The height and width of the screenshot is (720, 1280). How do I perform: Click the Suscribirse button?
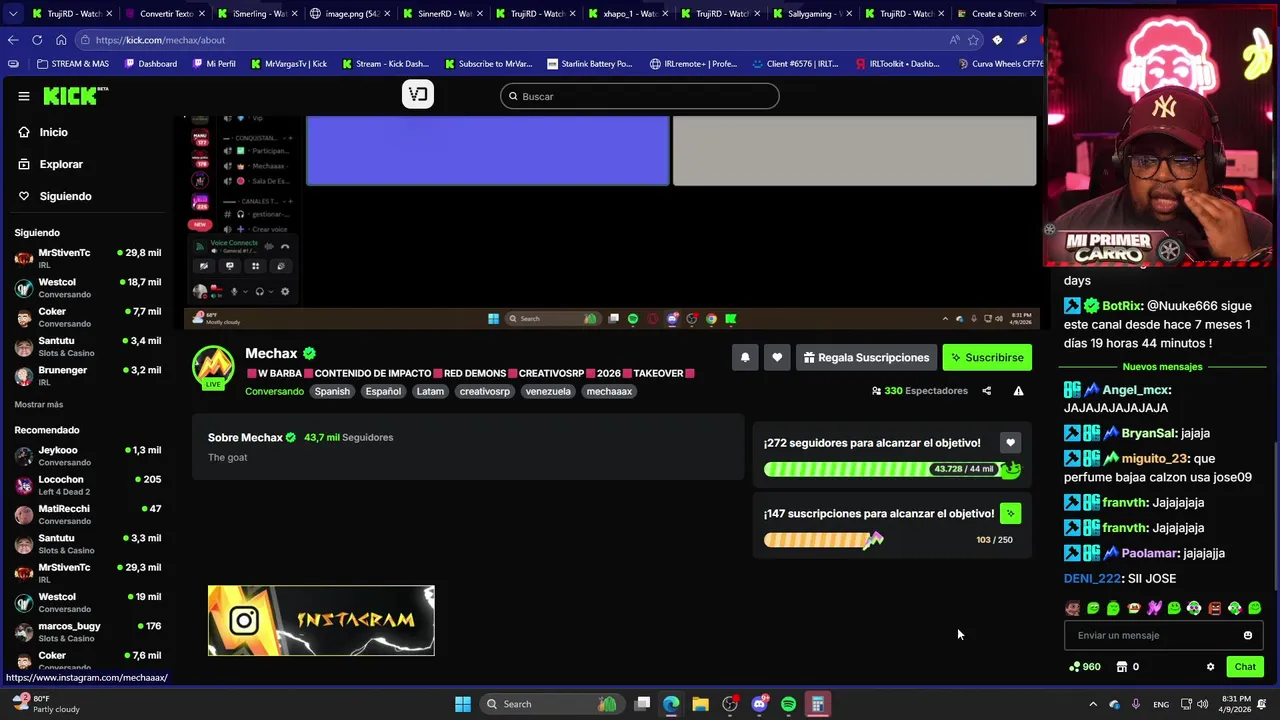pyautogui.click(x=987, y=357)
